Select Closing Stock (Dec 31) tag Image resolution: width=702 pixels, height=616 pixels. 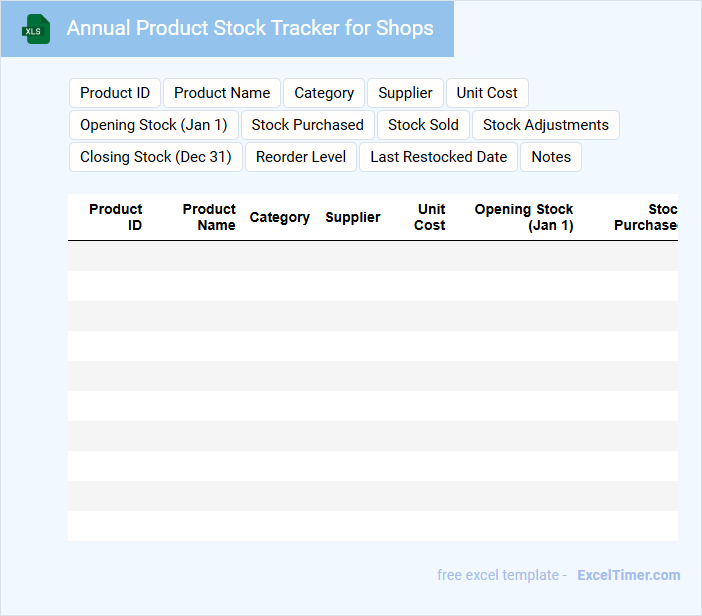156,157
